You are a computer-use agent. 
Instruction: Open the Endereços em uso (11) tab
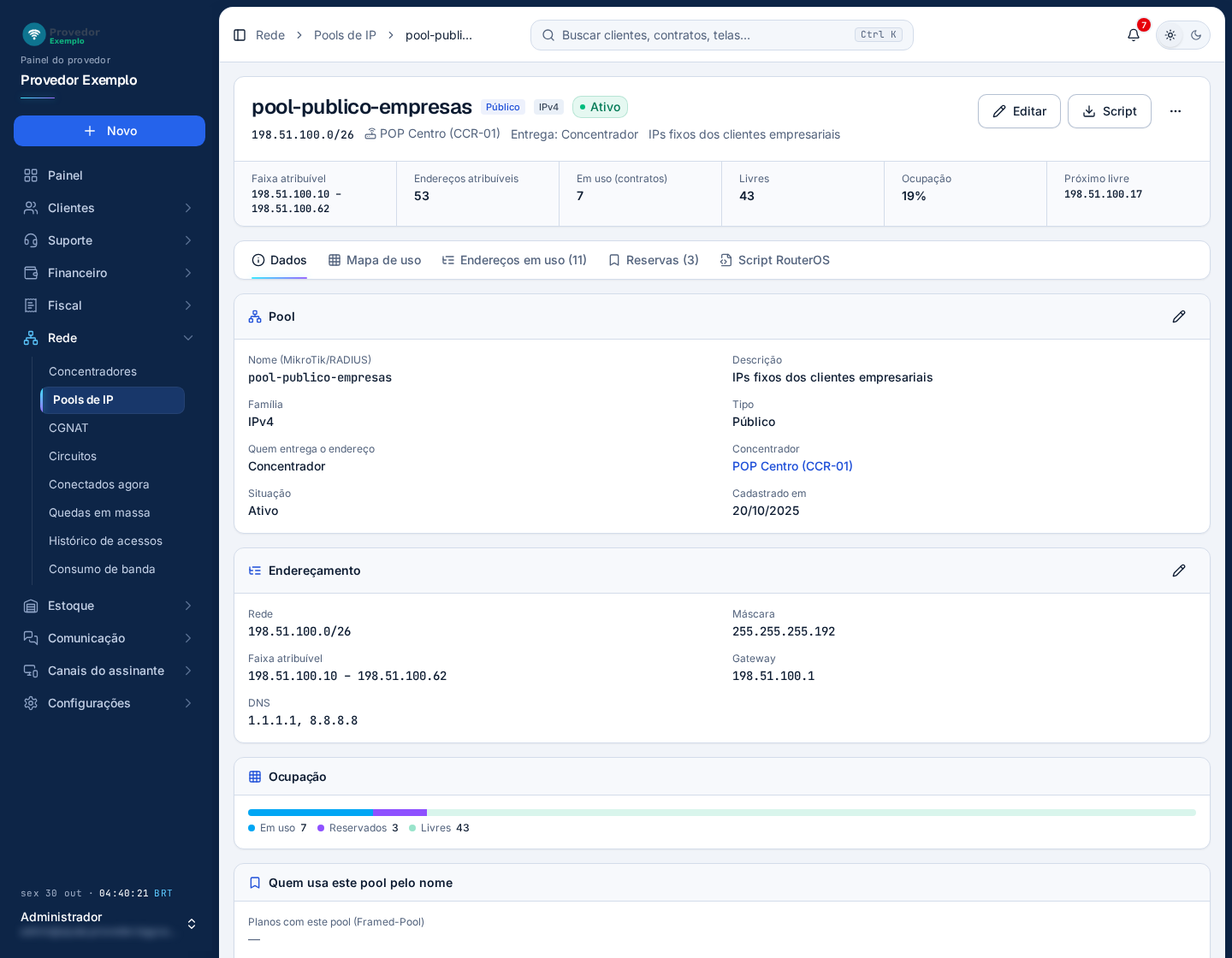click(x=514, y=260)
